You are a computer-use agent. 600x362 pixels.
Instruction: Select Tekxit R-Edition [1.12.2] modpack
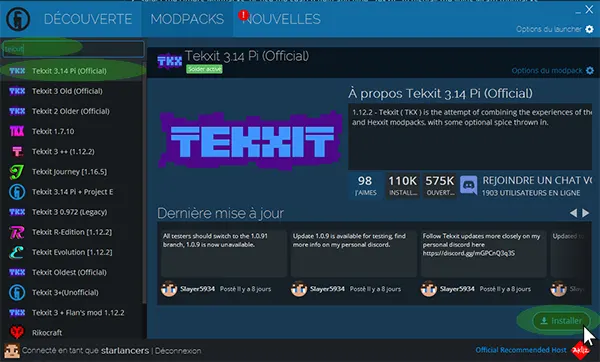[72, 232]
